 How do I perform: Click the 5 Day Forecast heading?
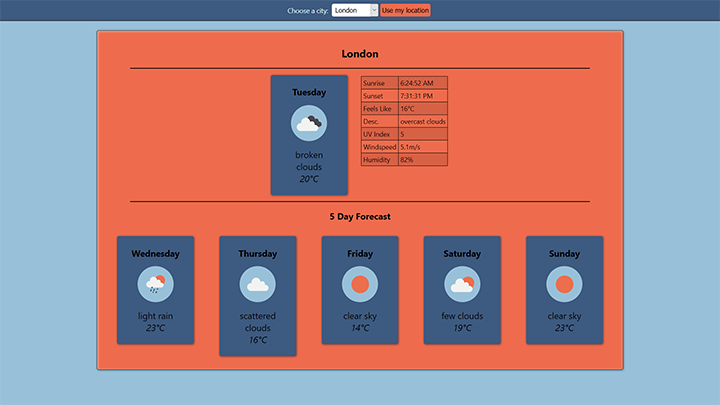click(x=360, y=217)
